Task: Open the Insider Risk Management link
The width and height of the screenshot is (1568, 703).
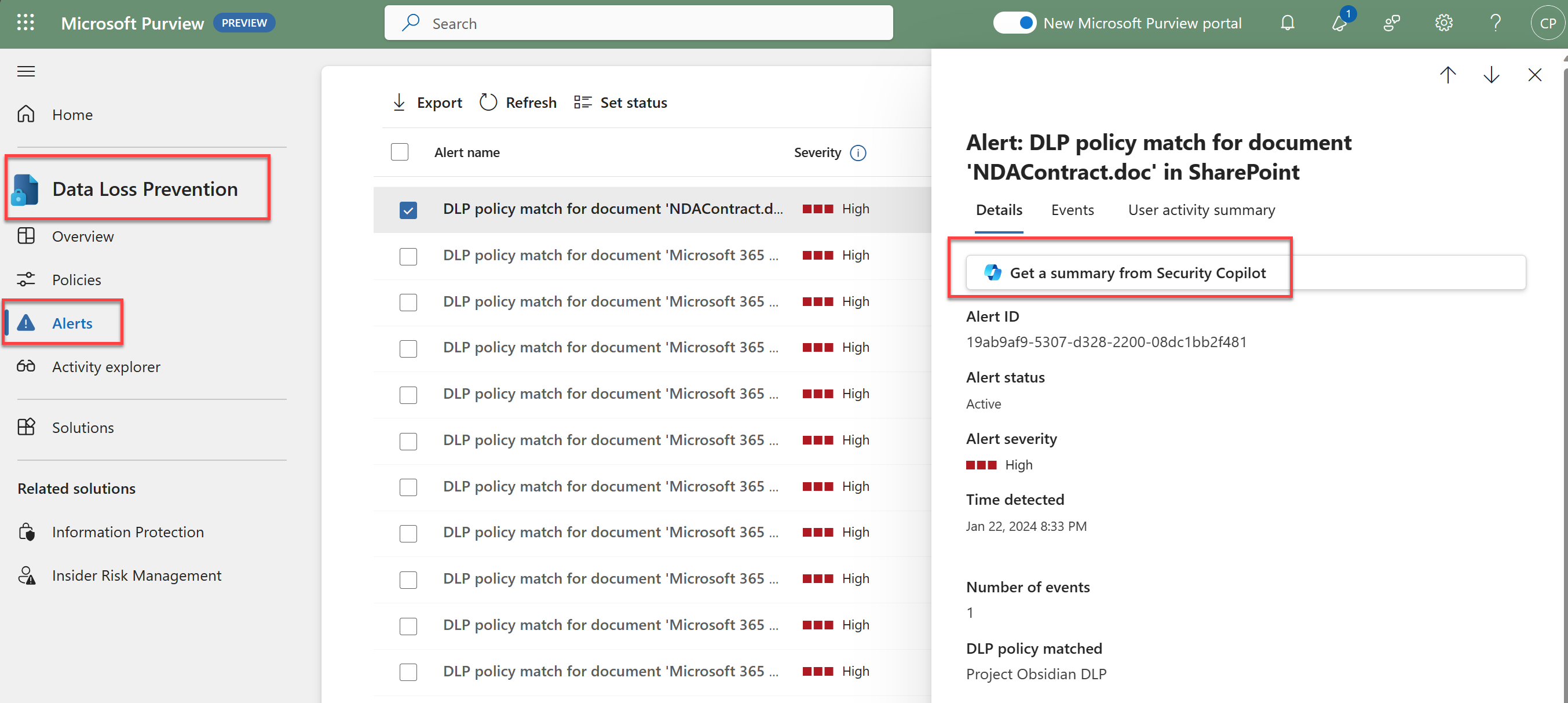Action: [x=136, y=575]
